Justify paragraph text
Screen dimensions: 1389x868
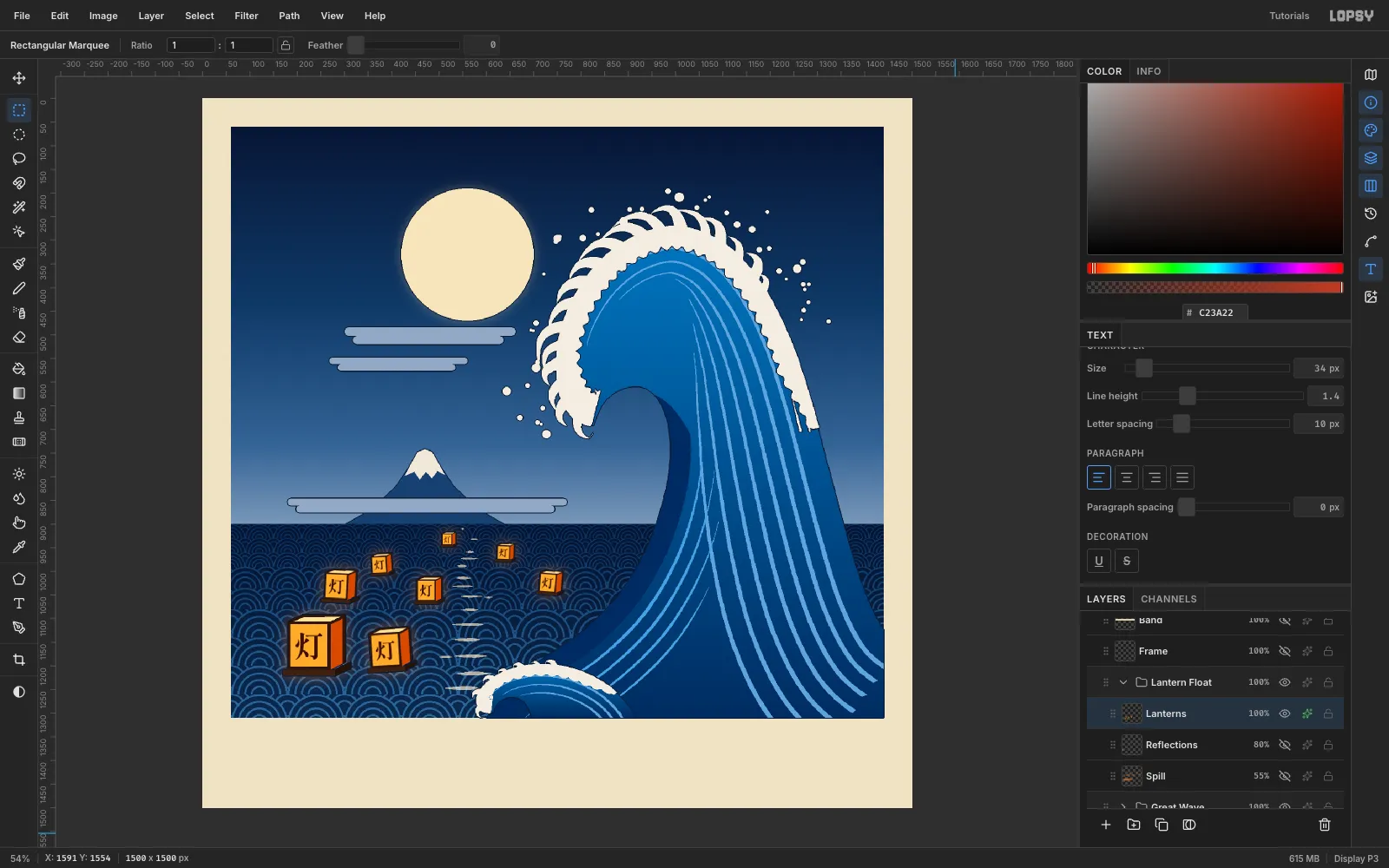click(x=1182, y=477)
